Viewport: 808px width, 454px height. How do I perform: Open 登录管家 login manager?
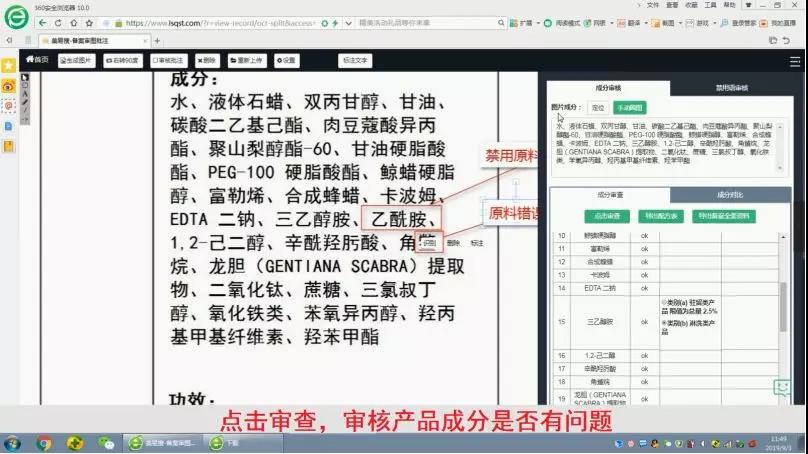click(x=738, y=23)
